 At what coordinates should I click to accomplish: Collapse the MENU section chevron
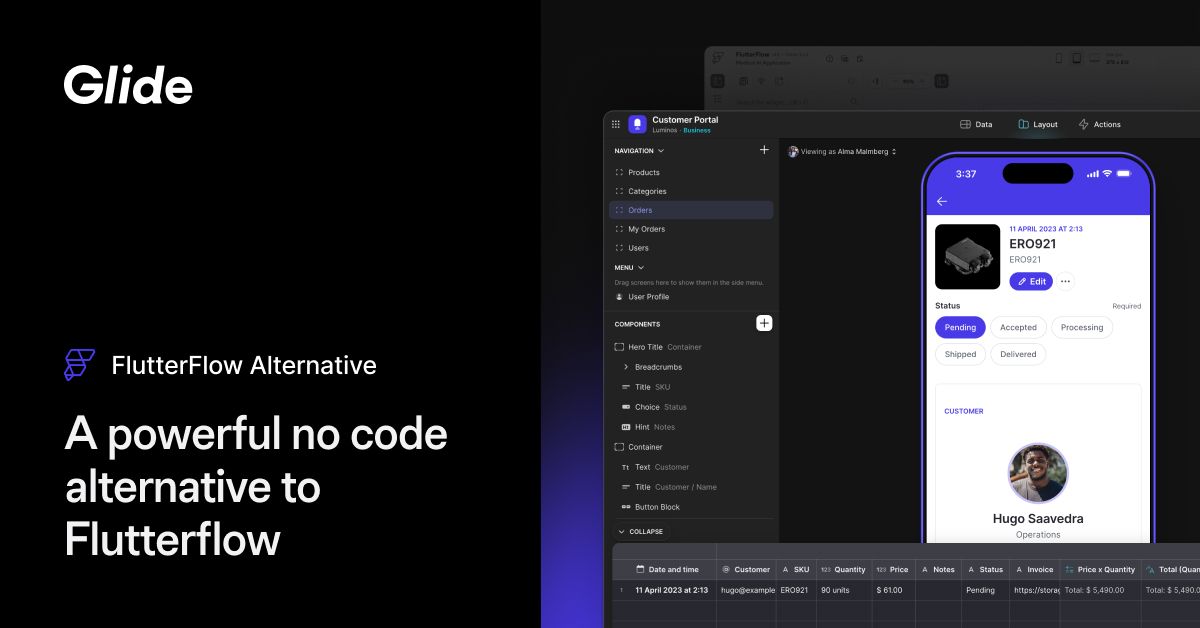click(x=641, y=268)
